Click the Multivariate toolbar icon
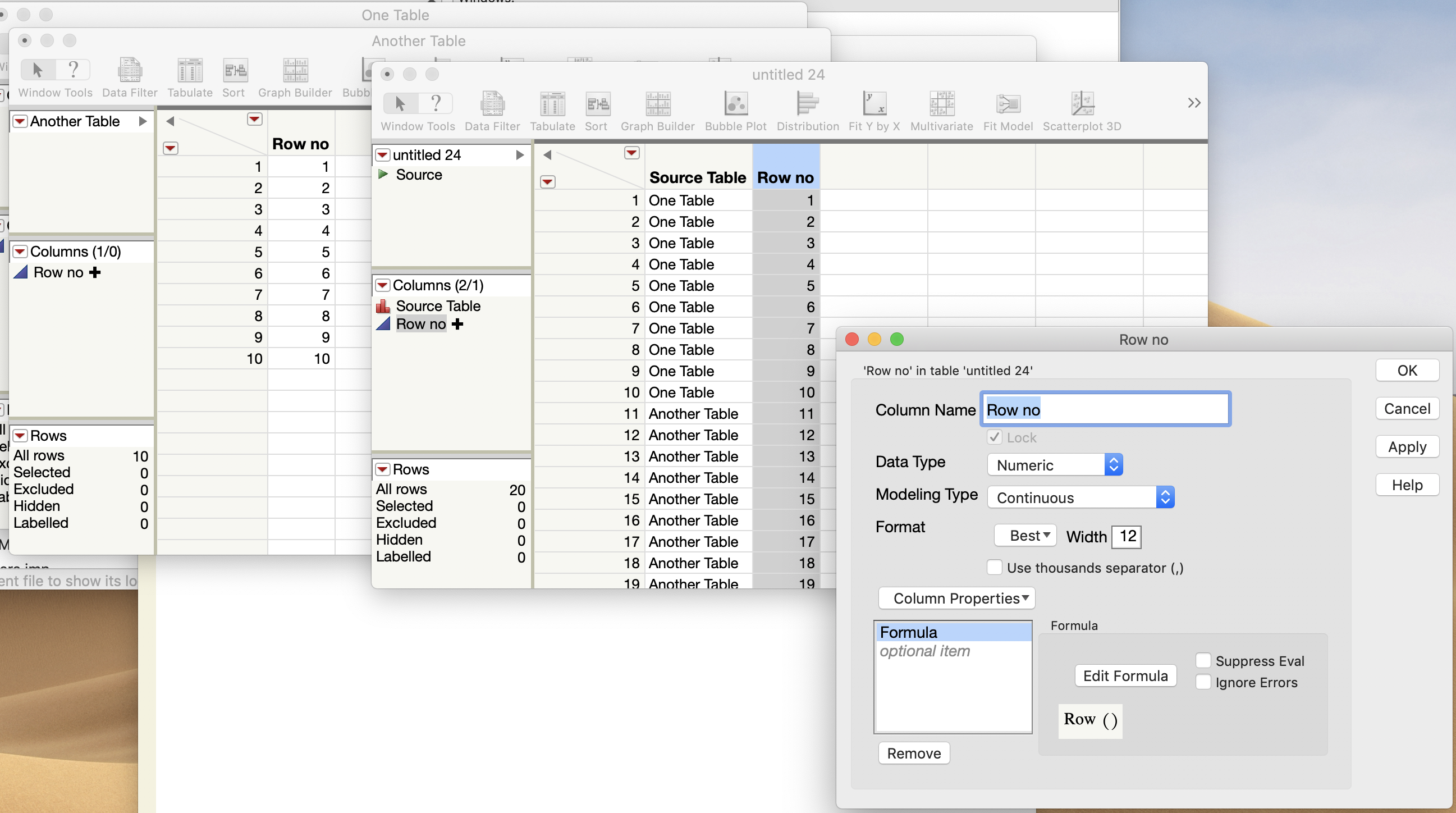The height and width of the screenshot is (813, 1456). point(941,104)
